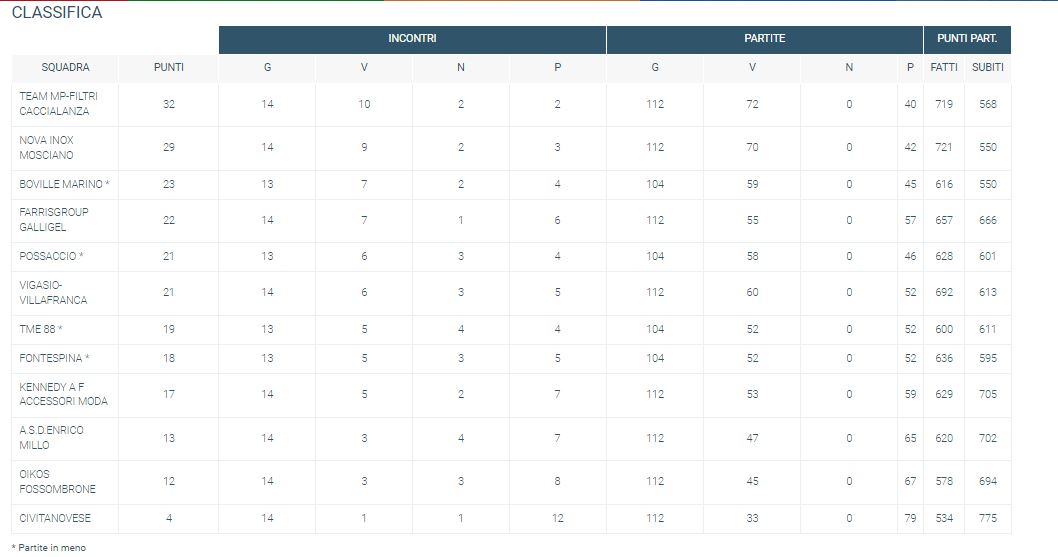Click the PUNTI column header
Image resolution: width=1058 pixels, height=557 pixels.
coord(169,68)
